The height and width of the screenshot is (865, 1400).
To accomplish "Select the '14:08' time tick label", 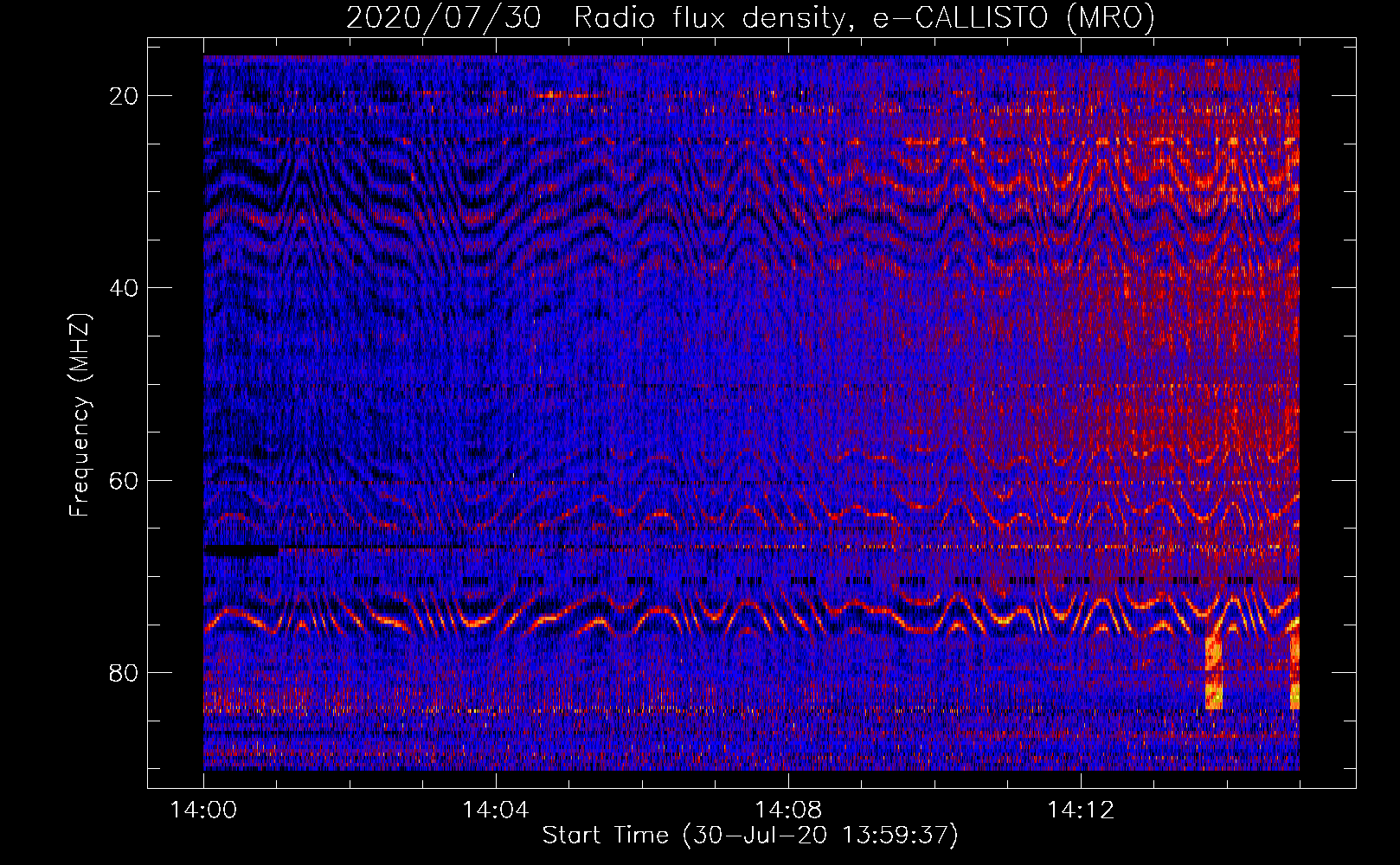I will point(788,811).
